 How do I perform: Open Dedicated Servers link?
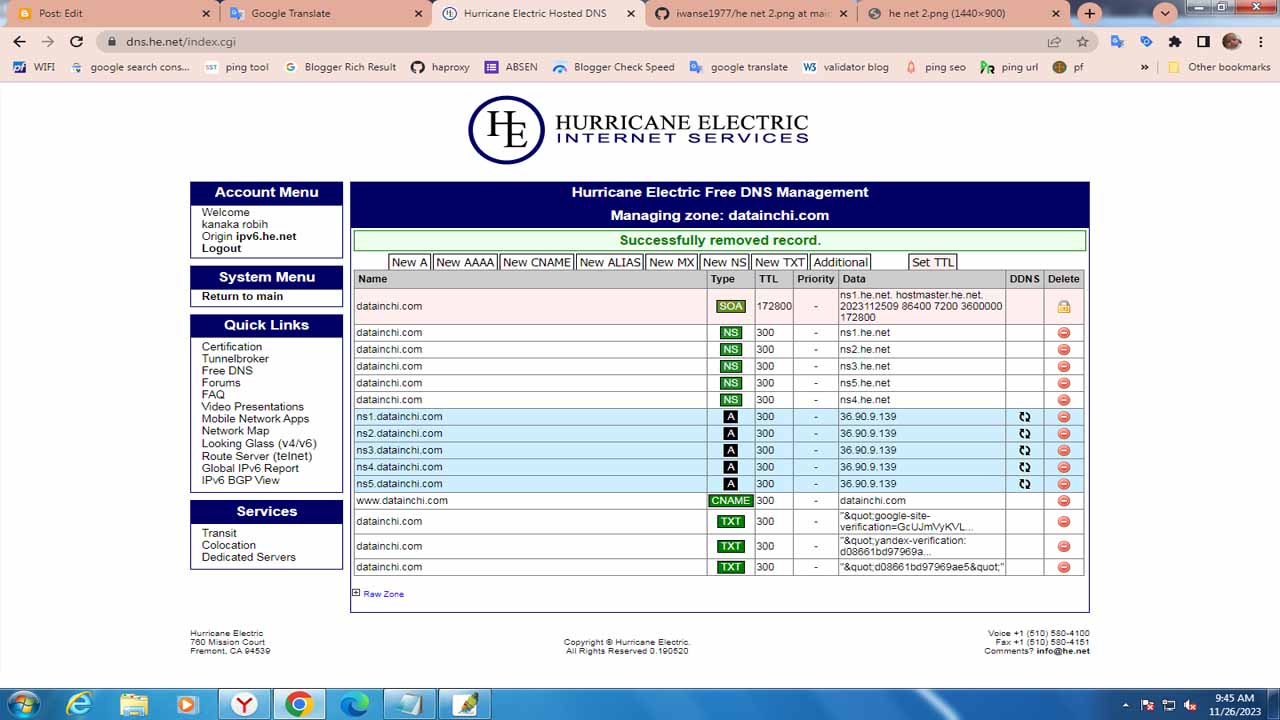tap(249, 557)
